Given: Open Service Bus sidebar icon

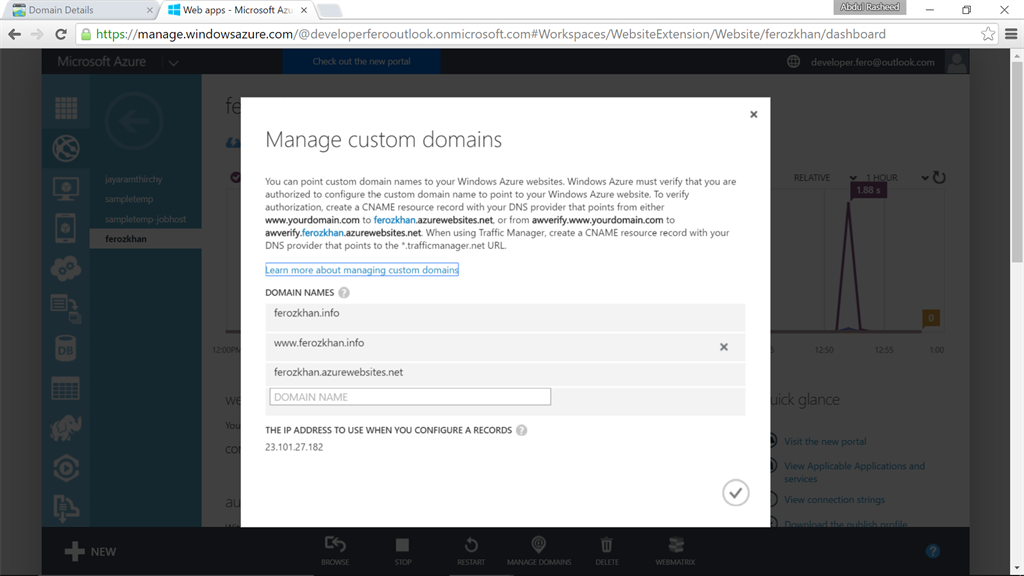Looking at the screenshot, I should coord(66,508).
